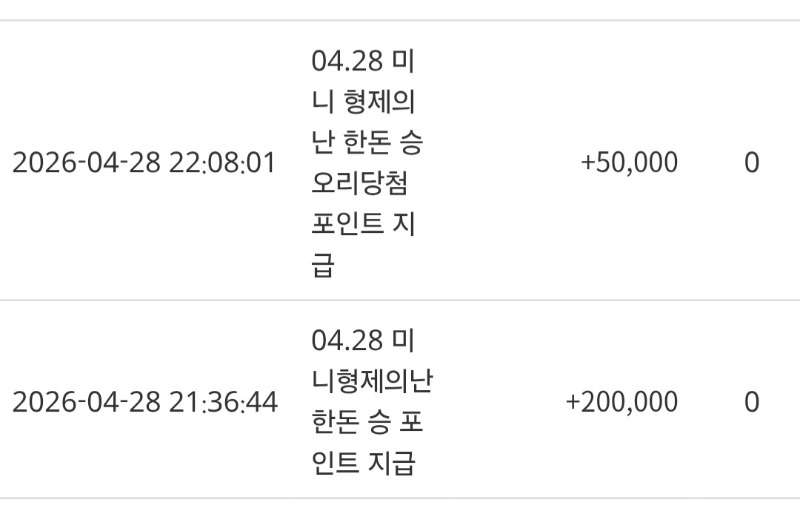Click the date 2026-04-28 in the +200,000 row

click(x=86, y=402)
